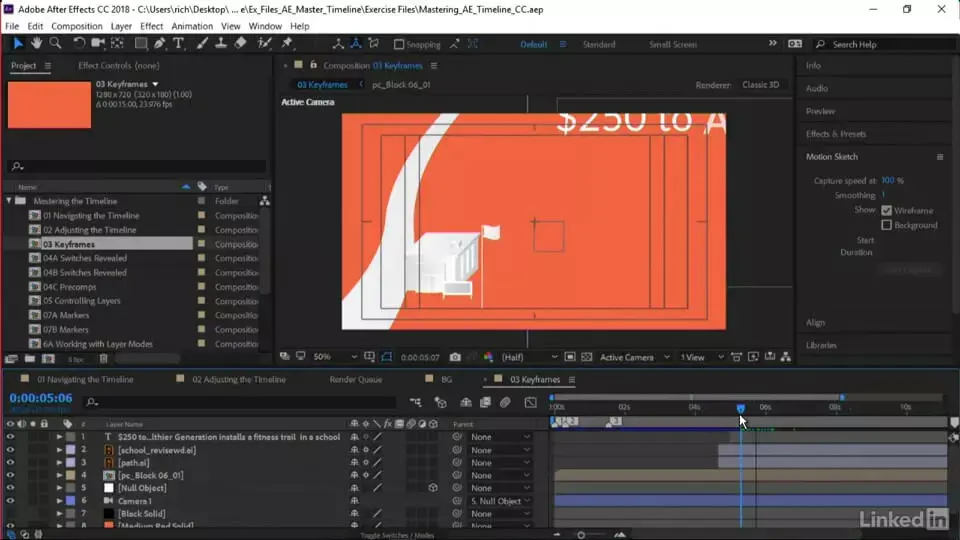Switch to Small Screen workspace

673,44
